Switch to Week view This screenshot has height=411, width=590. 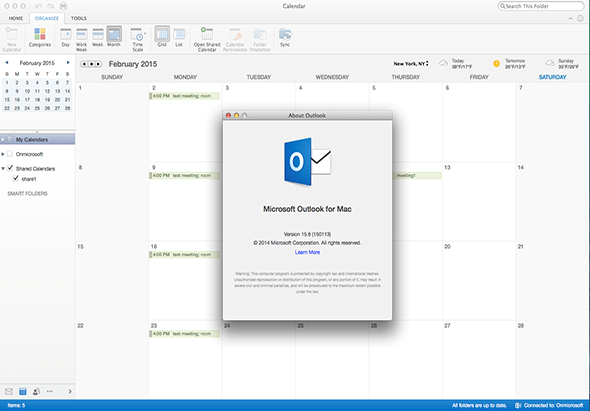98,37
